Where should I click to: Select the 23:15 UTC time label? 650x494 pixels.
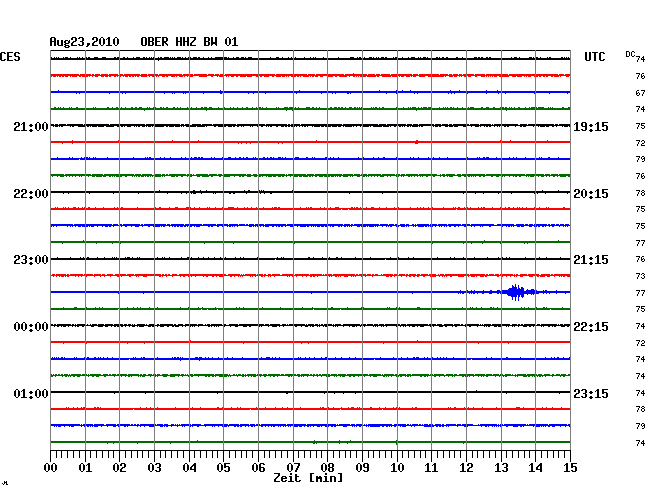(591, 393)
